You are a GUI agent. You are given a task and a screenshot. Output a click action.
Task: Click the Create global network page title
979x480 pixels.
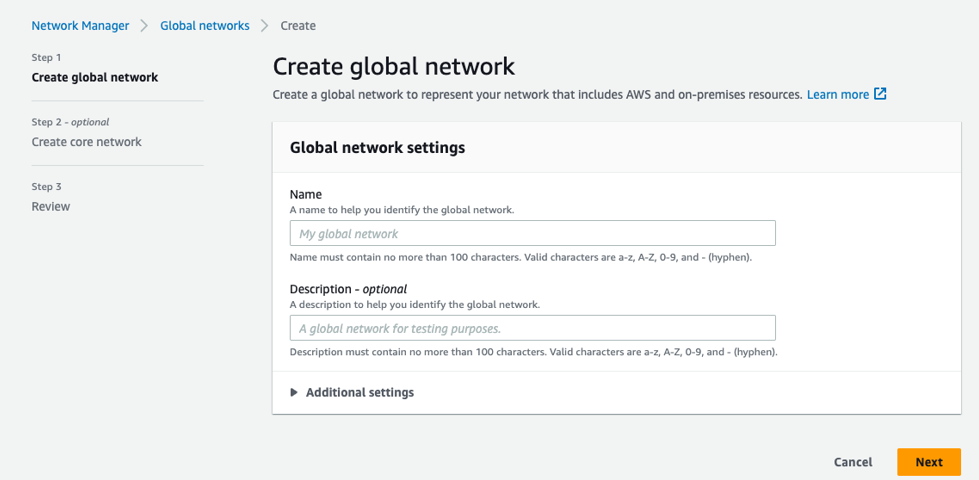[x=394, y=67]
